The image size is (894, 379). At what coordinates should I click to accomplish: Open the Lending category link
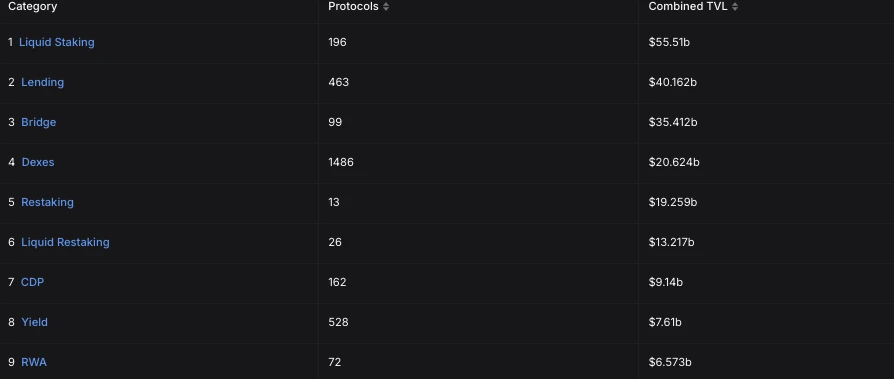click(x=42, y=82)
